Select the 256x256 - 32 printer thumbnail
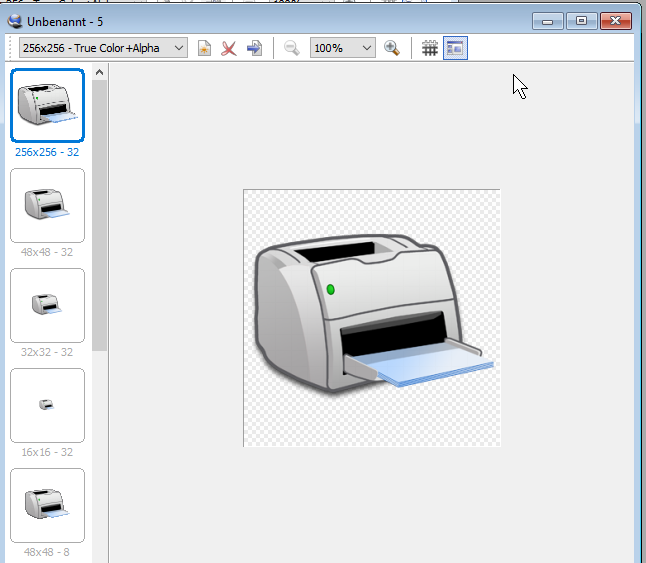Viewport: 646px width, 563px height. point(47,105)
